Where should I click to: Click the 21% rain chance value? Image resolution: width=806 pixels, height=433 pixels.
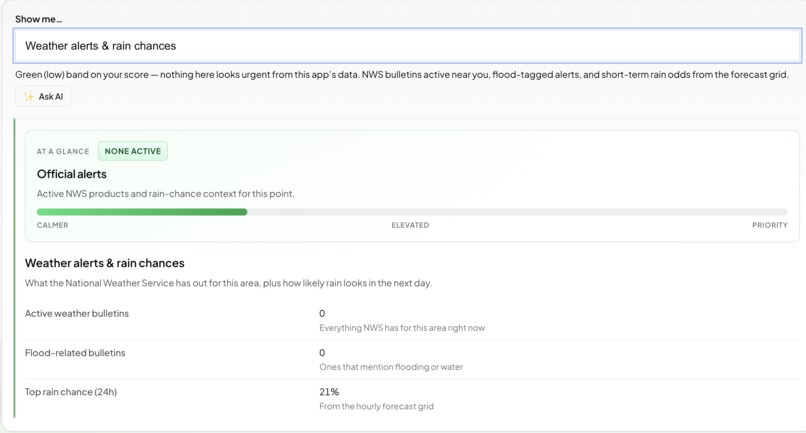(329, 392)
